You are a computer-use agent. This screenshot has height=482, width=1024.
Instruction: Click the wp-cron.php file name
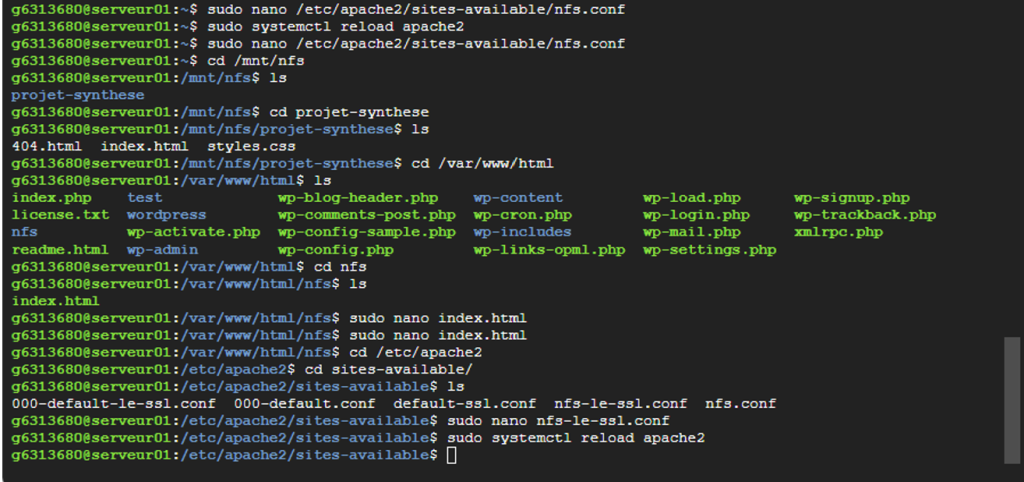[522, 215]
